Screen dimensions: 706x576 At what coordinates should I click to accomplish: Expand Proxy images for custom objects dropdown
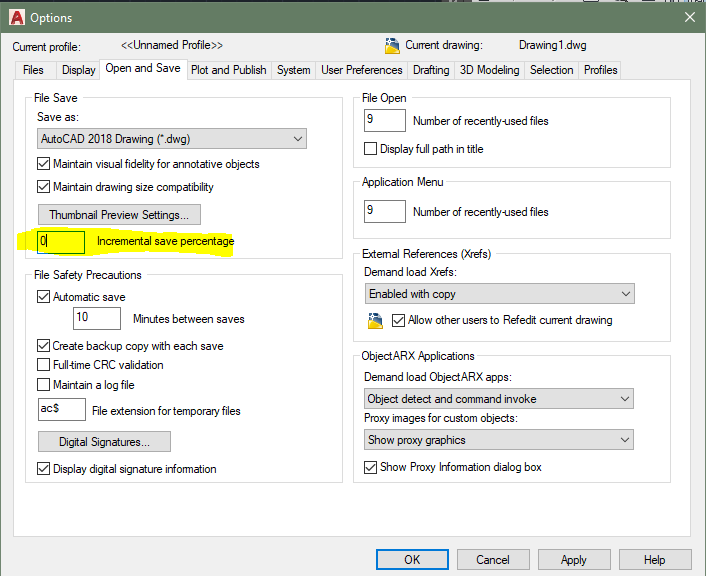tap(498, 440)
